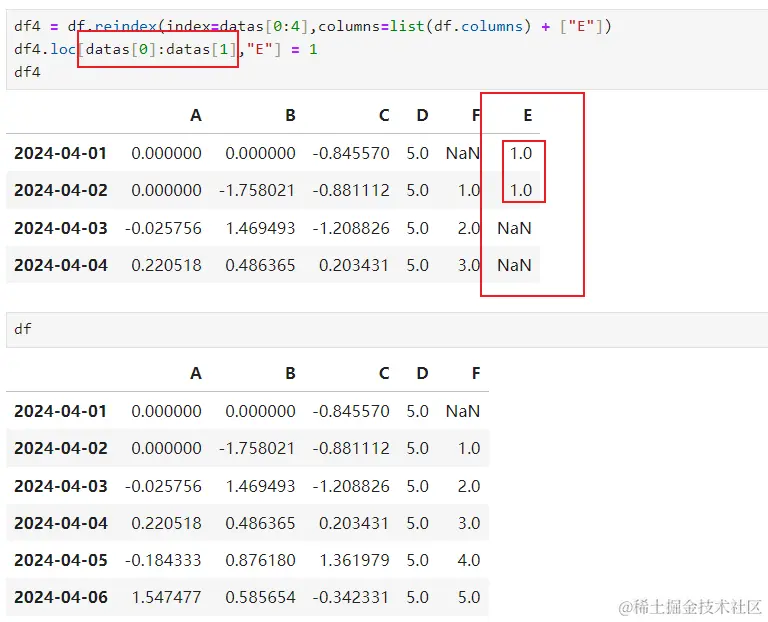Click the 2024-04-01 index in df output
The width and height of the screenshot is (768, 622).
(61, 411)
